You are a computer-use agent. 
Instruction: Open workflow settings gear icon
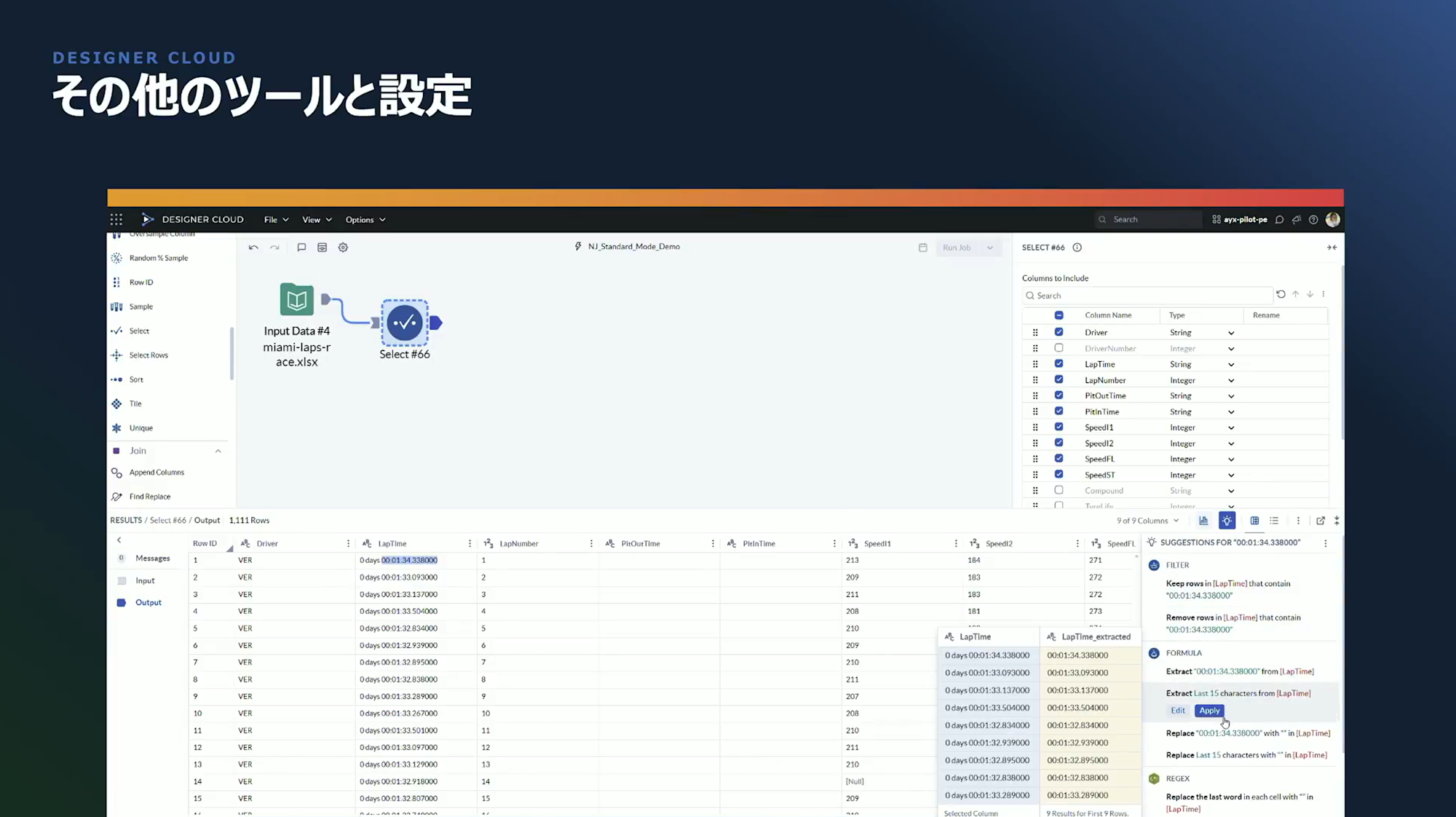(343, 248)
